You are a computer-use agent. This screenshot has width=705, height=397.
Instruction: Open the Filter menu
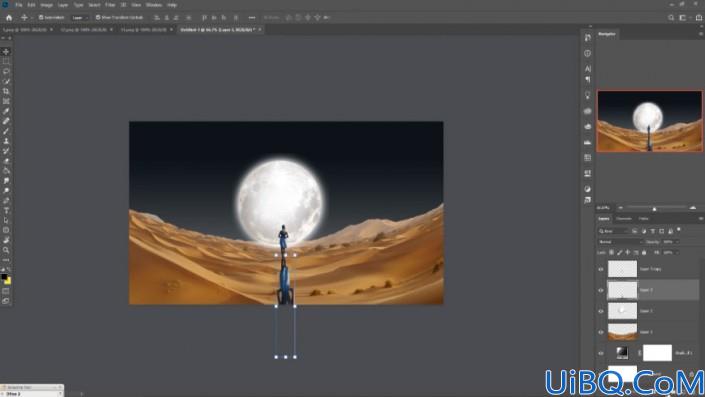[110, 5]
